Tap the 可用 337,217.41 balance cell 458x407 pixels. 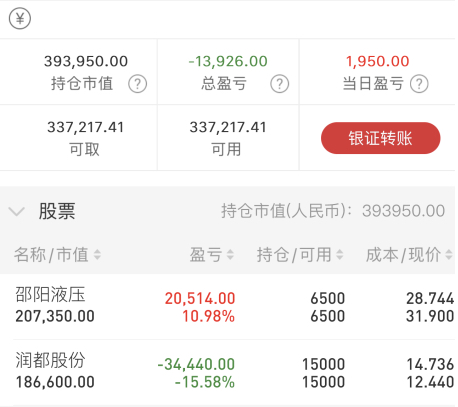(x=228, y=138)
